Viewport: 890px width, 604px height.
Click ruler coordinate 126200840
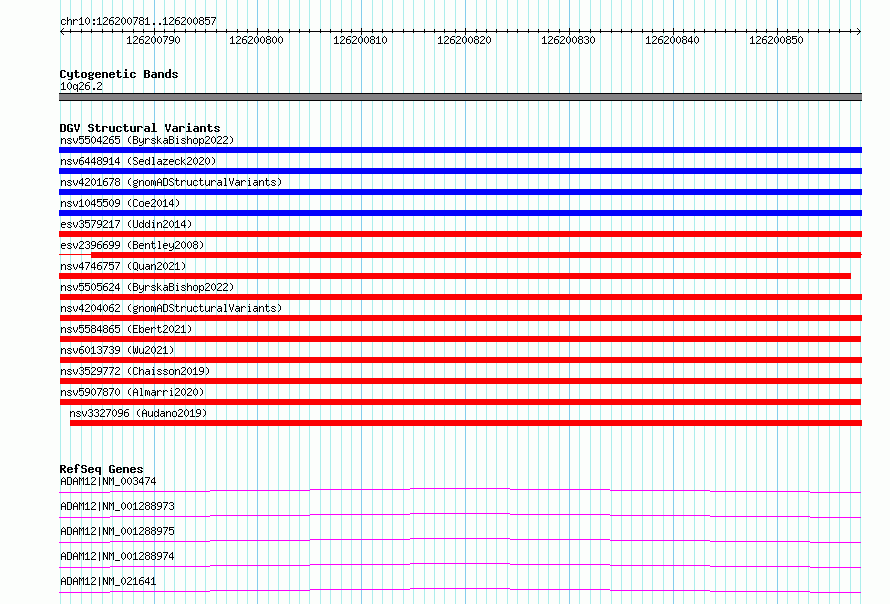click(x=672, y=40)
